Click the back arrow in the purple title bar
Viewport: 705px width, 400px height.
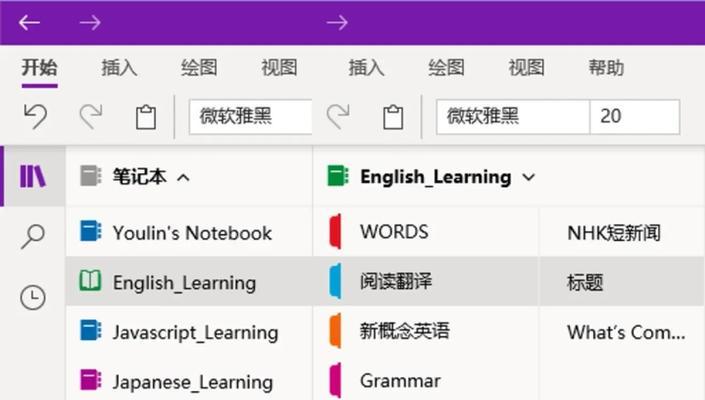[x=29, y=22]
